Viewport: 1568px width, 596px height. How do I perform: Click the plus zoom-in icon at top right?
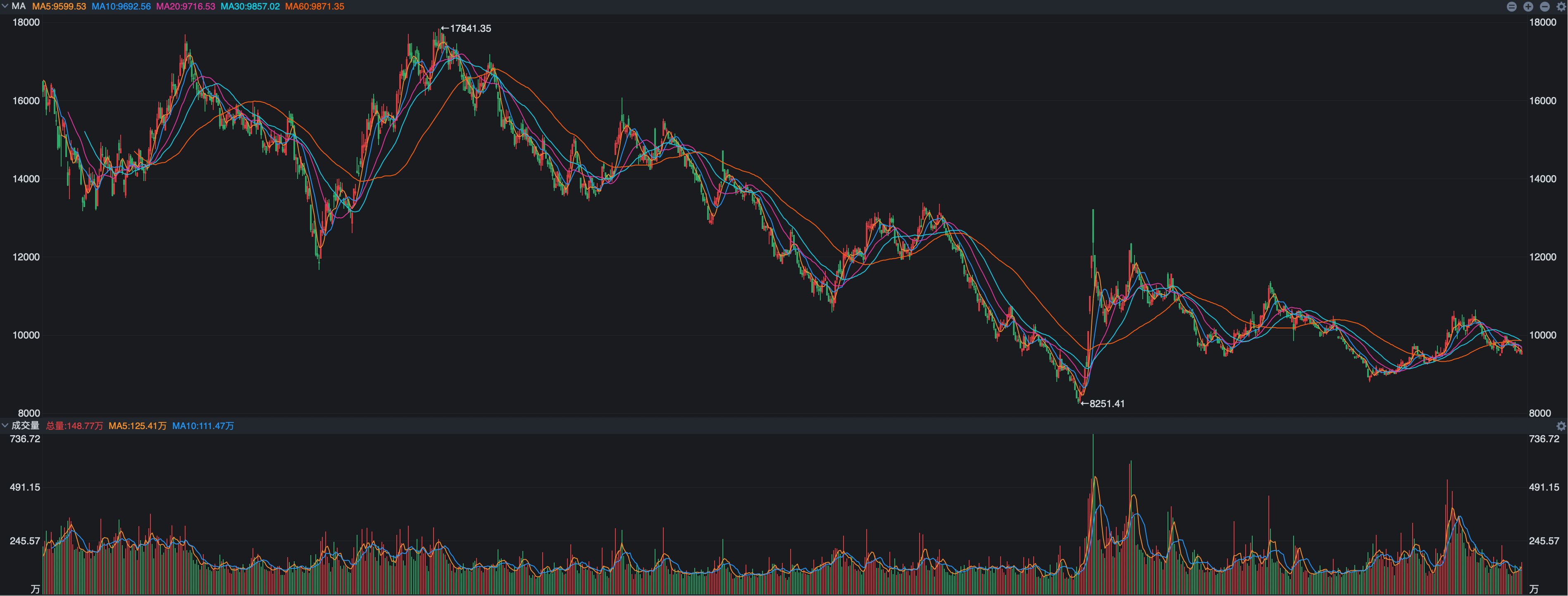pos(1528,7)
